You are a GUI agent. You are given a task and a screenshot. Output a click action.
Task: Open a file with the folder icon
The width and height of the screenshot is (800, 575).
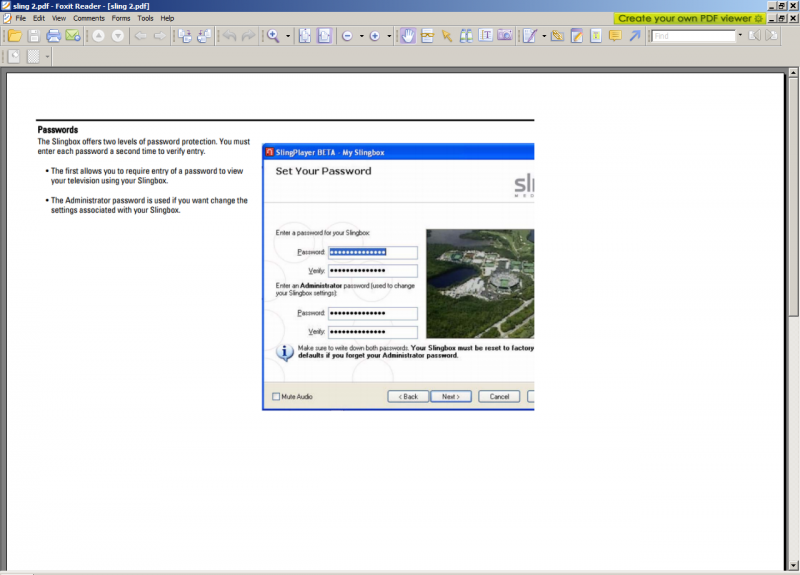point(15,36)
